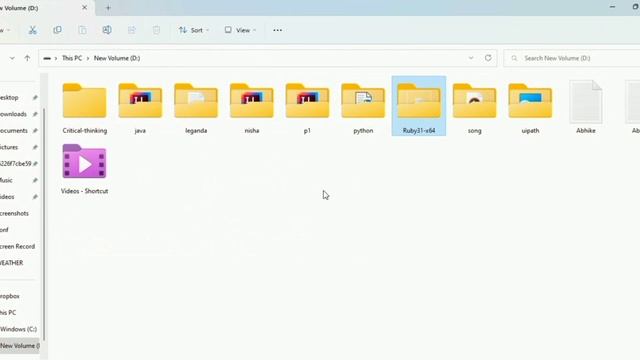
Task: Select the song folder
Action: pos(474,107)
